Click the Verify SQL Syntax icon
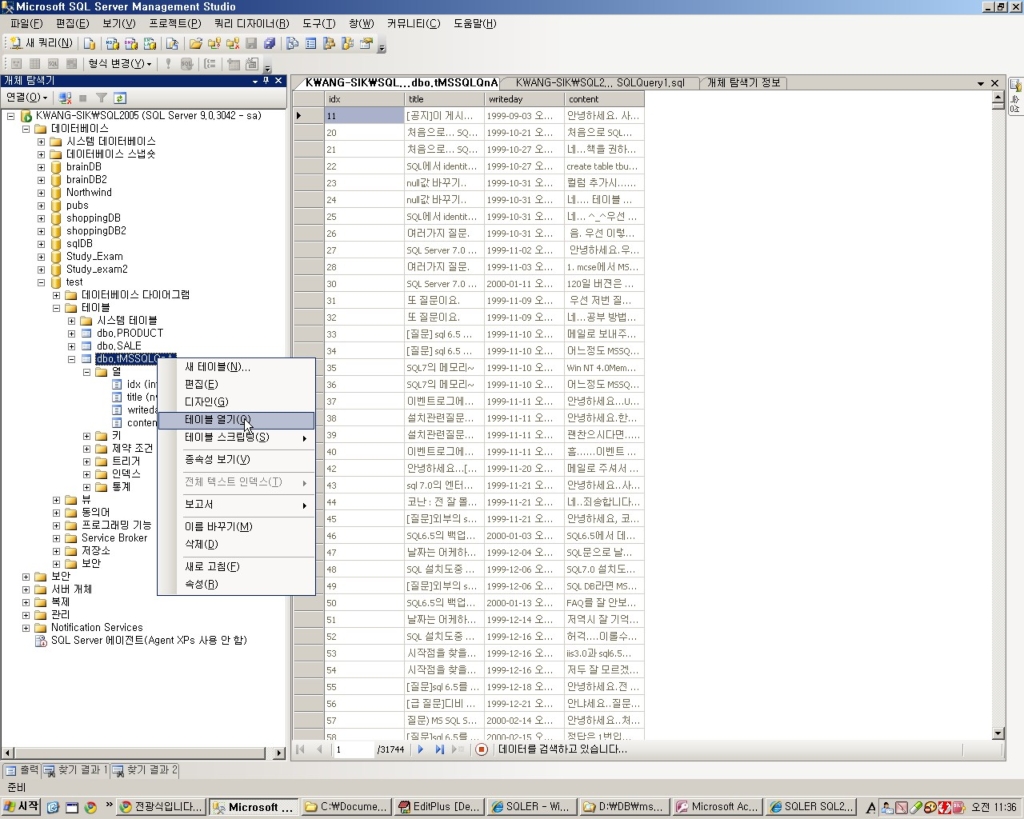 coord(187,63)
